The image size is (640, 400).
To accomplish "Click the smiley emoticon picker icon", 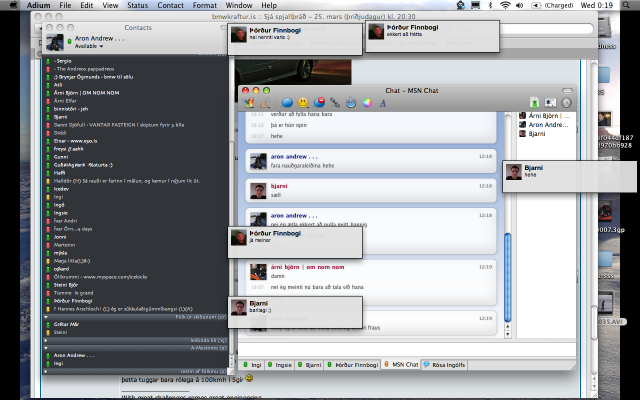I will click(x=303, y=102).
